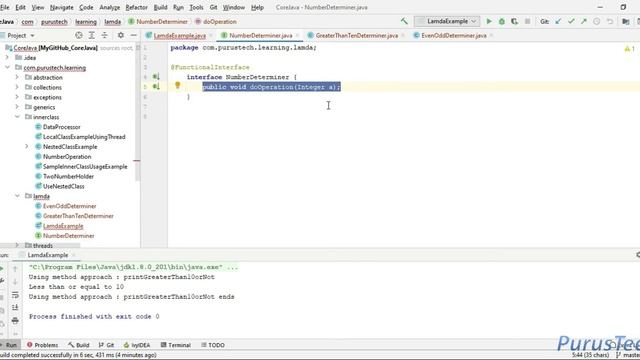Expand the collections package
The height and width of the screenshot is (360, 640).
click(17, 87)
